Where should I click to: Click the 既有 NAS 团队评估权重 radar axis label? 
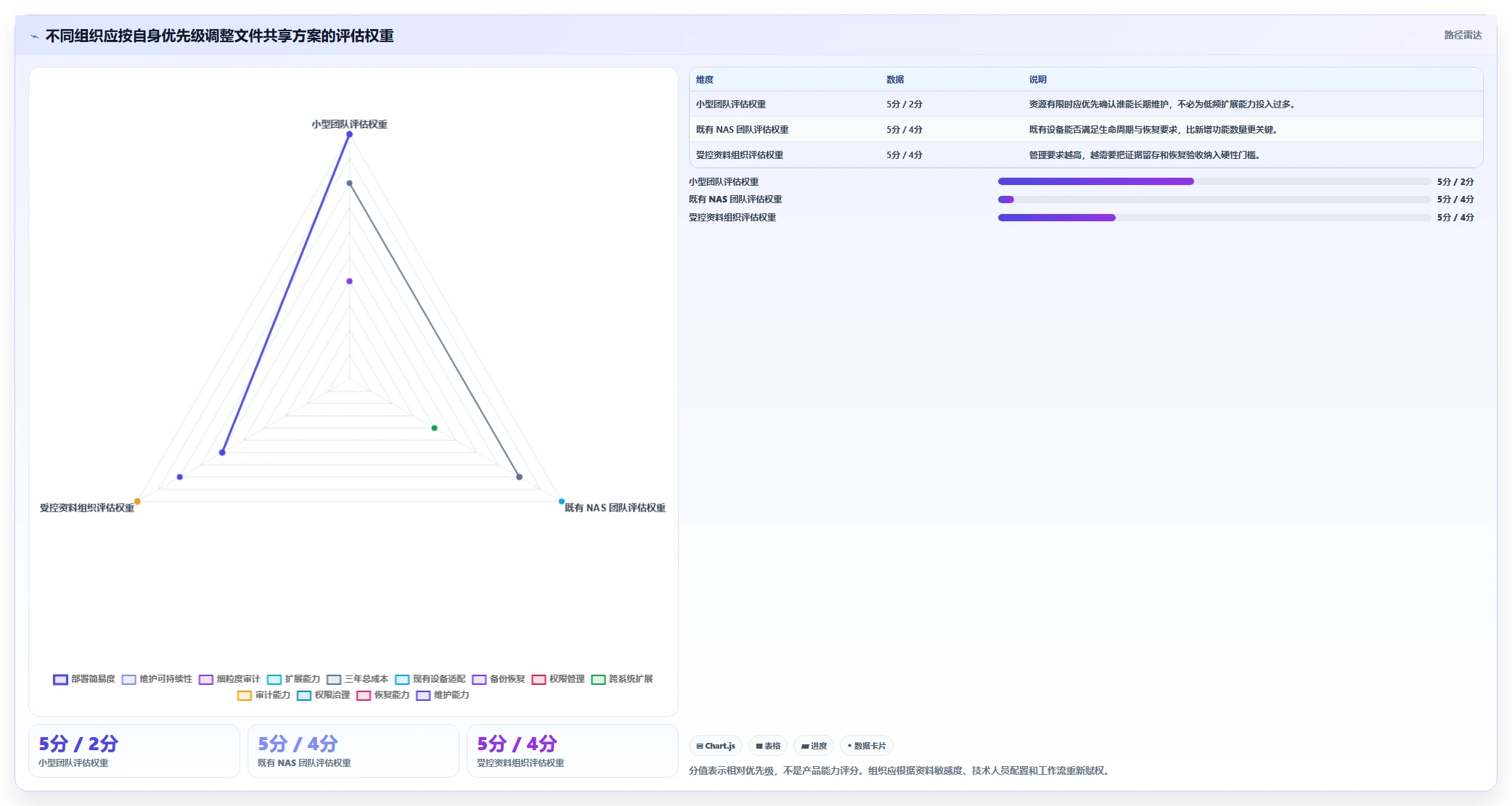(615, 508)
